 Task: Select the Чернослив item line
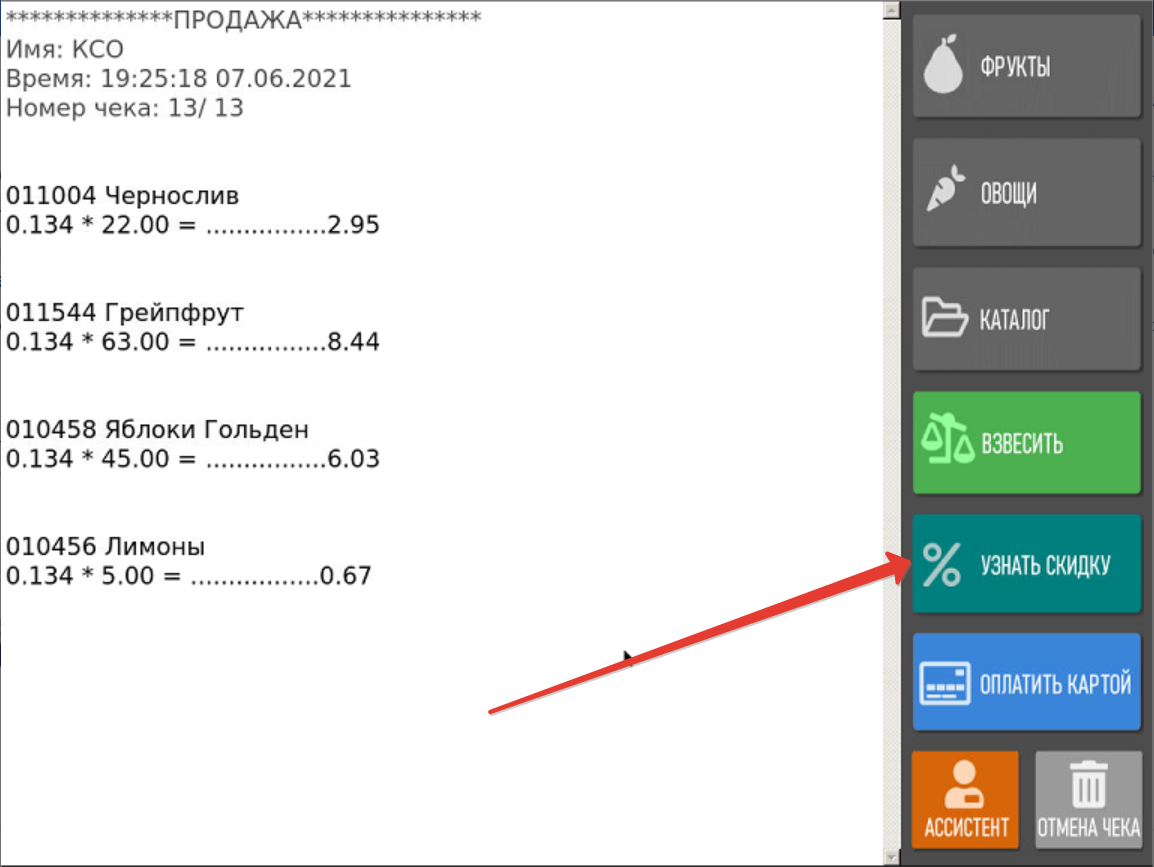point(123,195)
